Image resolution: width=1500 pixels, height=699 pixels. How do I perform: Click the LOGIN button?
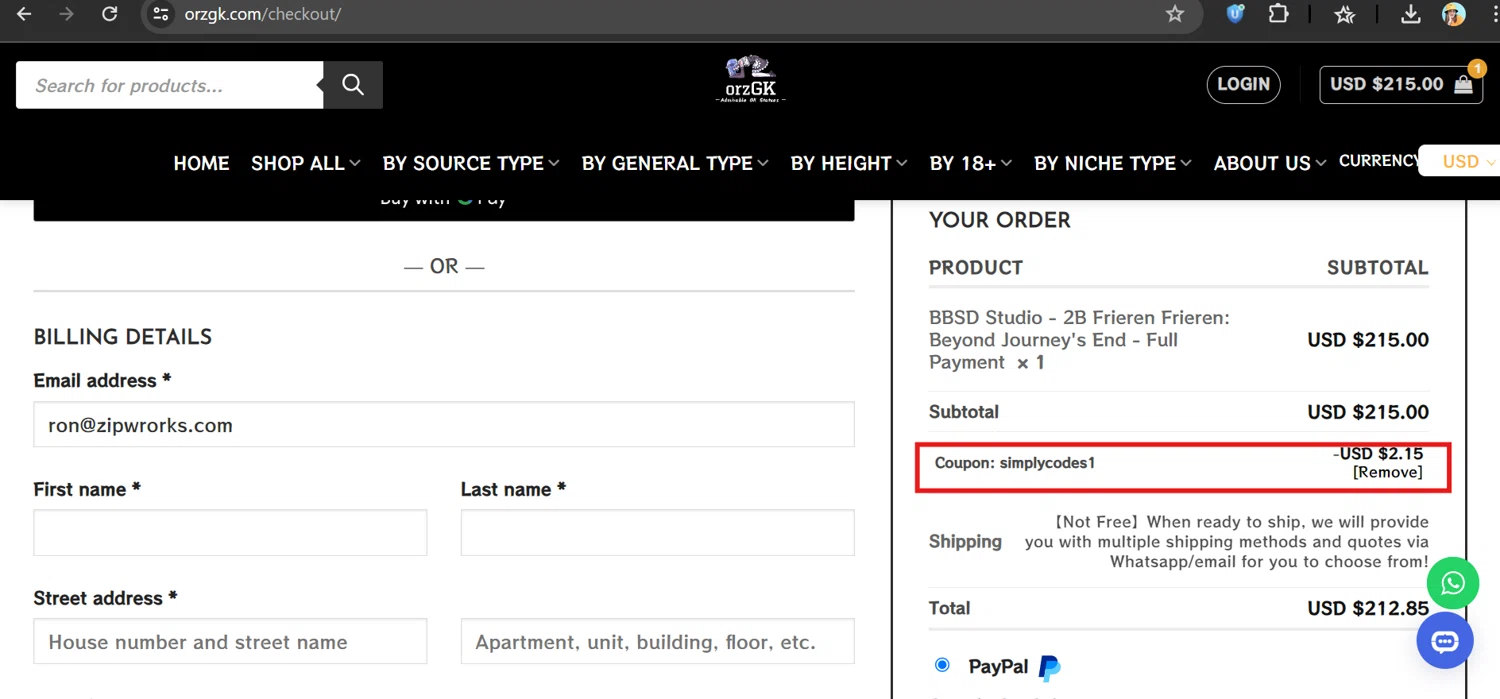(1243, 85)
